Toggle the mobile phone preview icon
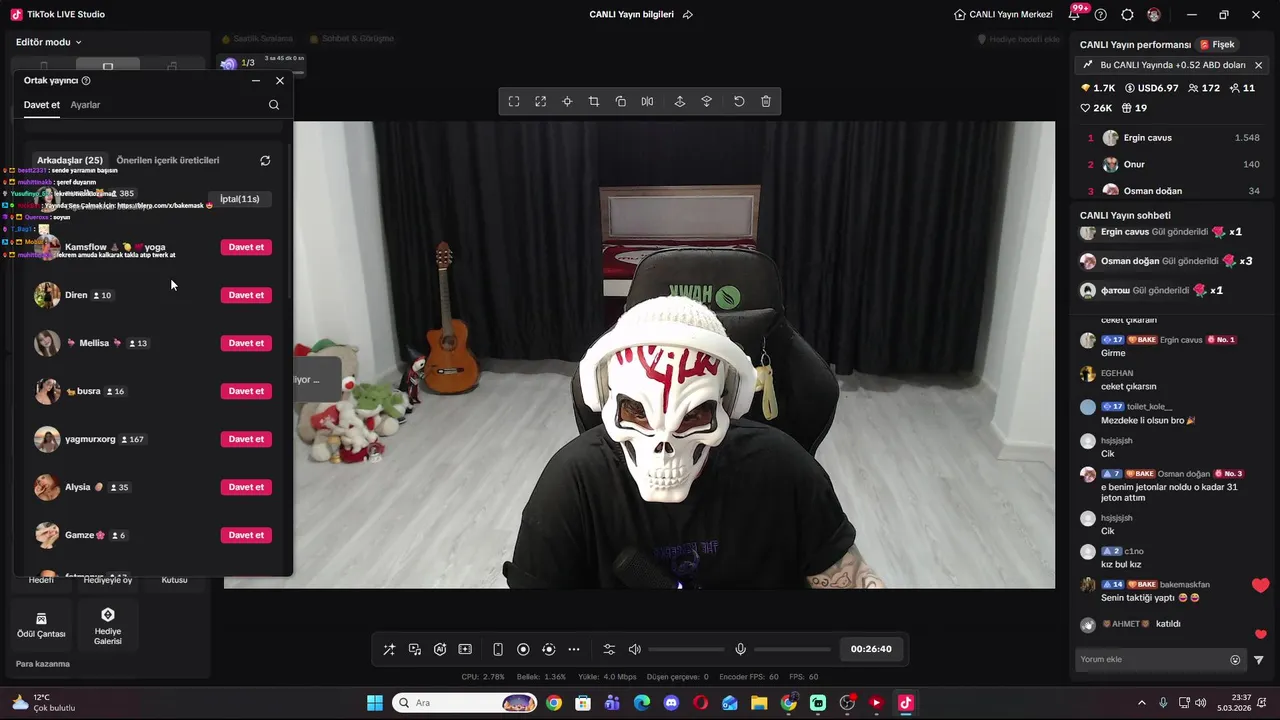 pos(498,649)
